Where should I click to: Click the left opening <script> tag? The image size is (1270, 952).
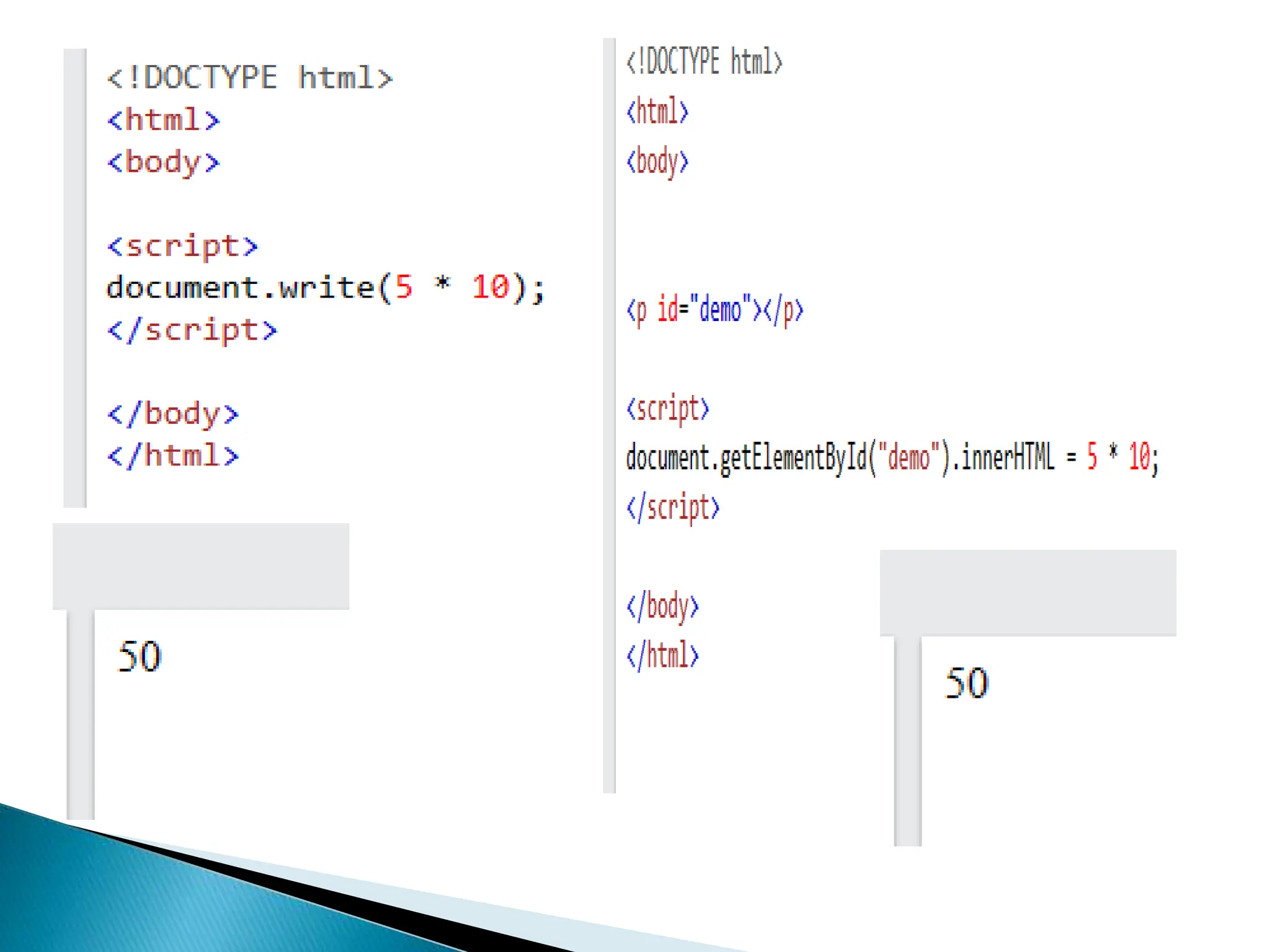point(182,247)
